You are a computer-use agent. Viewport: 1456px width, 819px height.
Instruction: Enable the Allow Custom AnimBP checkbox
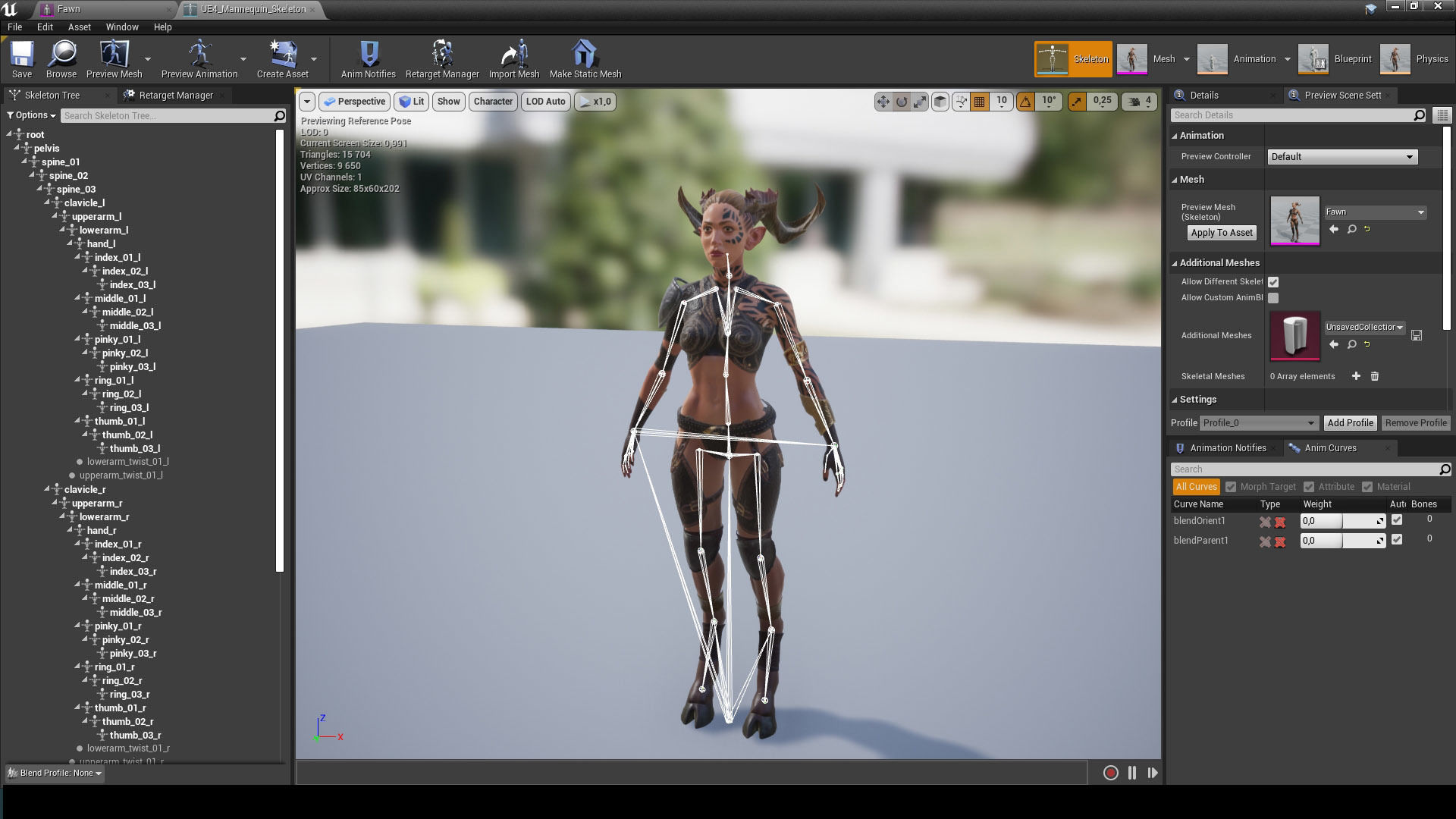[1273, 298]
